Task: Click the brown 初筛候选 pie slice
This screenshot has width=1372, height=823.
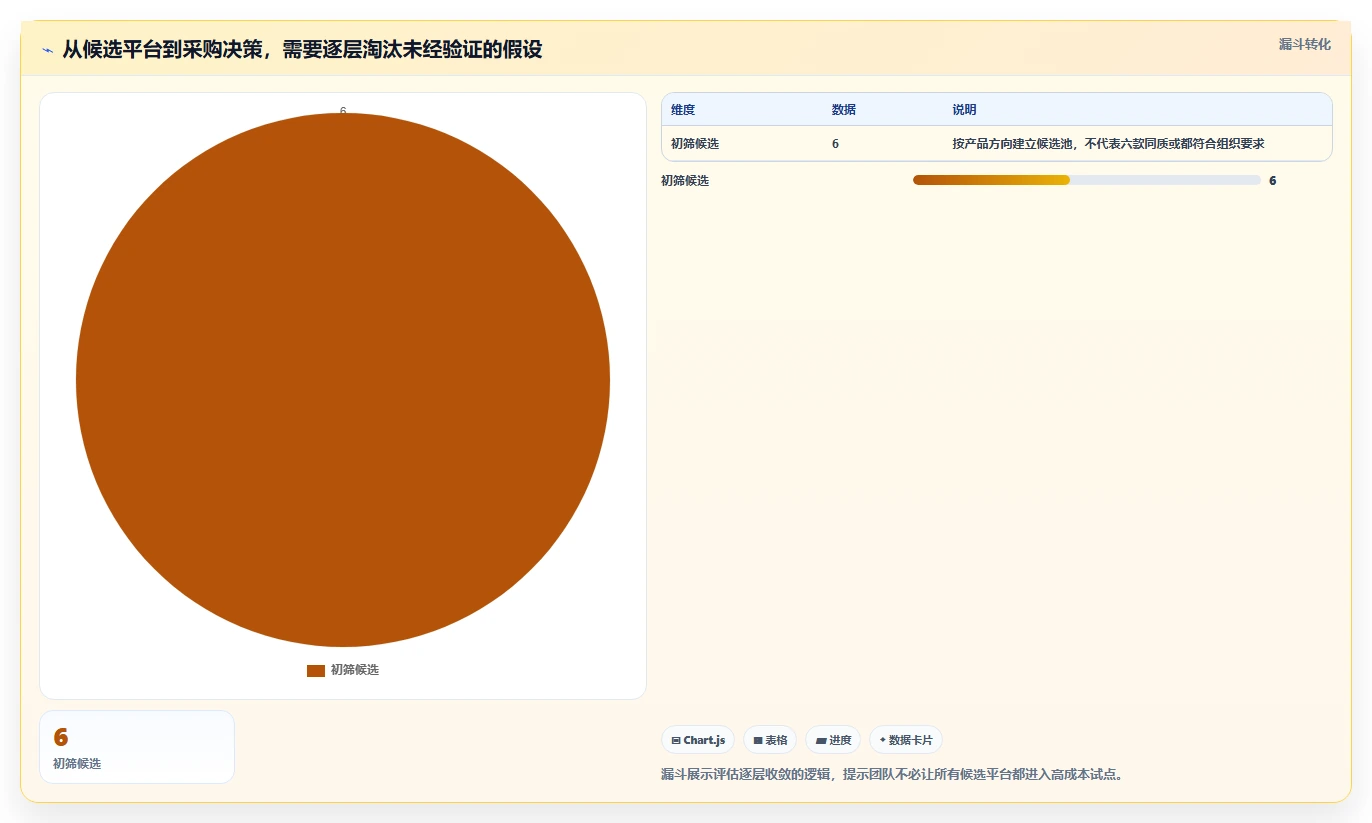Action: coord(343,380)
